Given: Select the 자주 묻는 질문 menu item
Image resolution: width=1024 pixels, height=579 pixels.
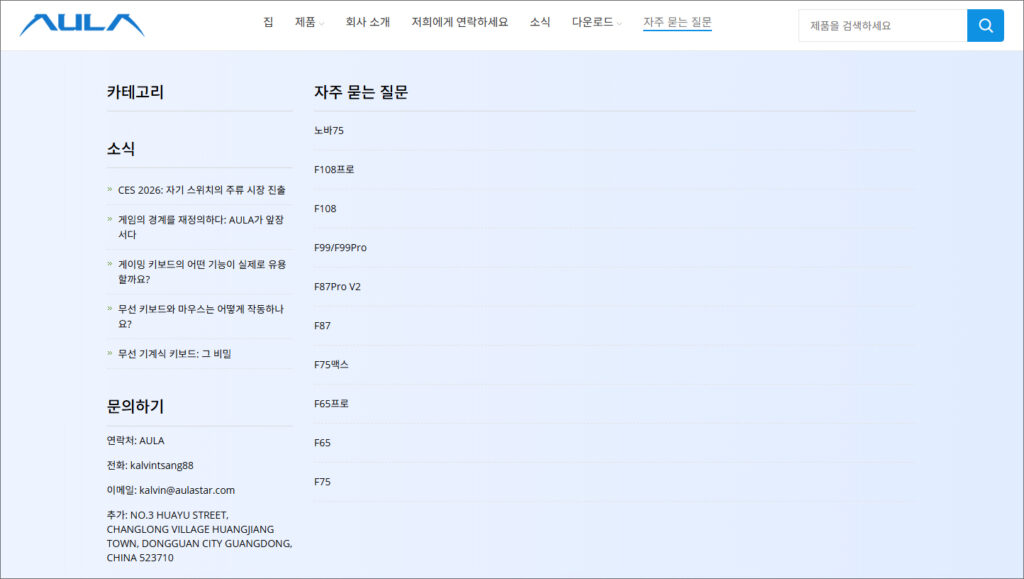Looking at the screenshot, I should [677, 22].
